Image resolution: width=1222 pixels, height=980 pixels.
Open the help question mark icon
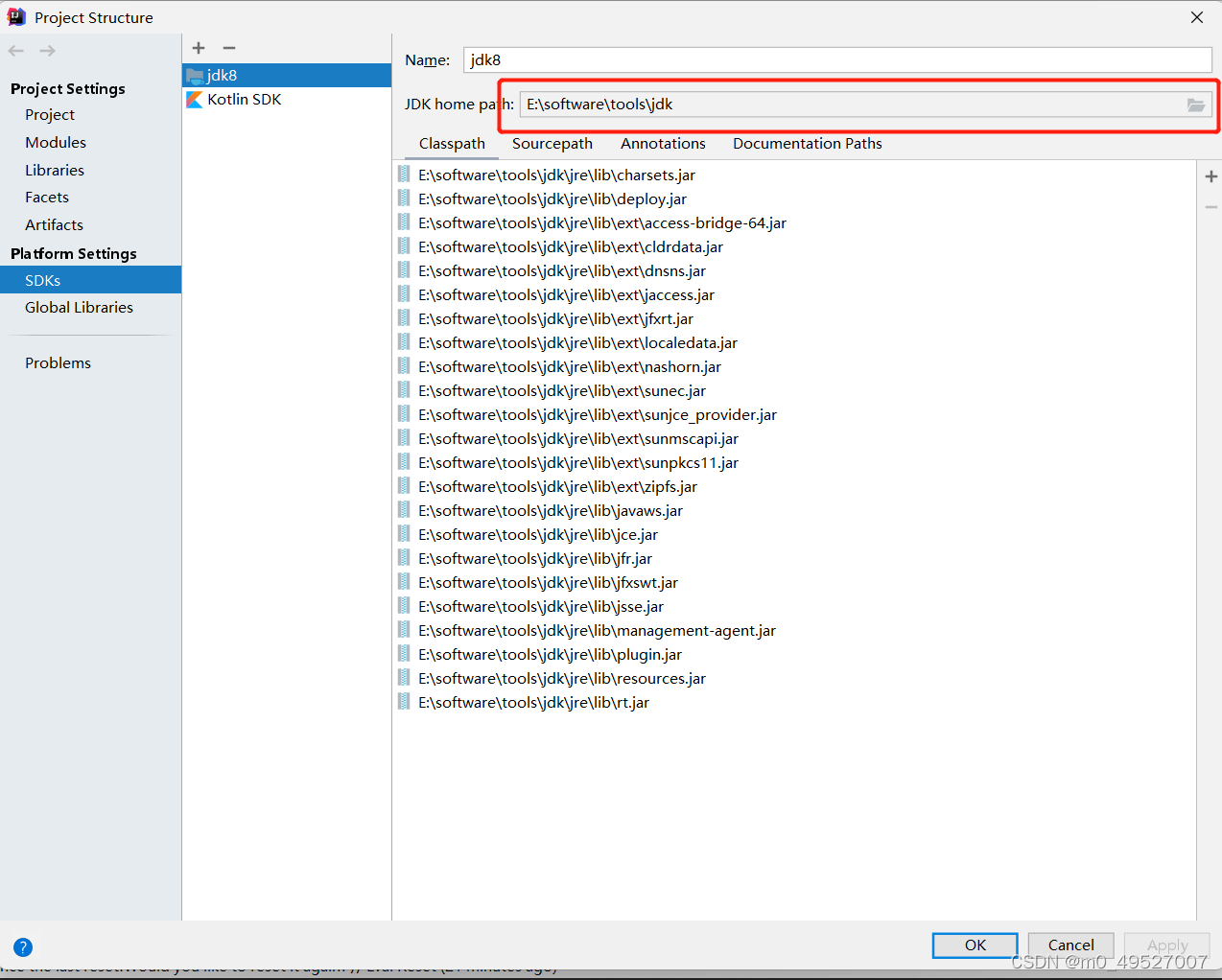pos(23,947)
